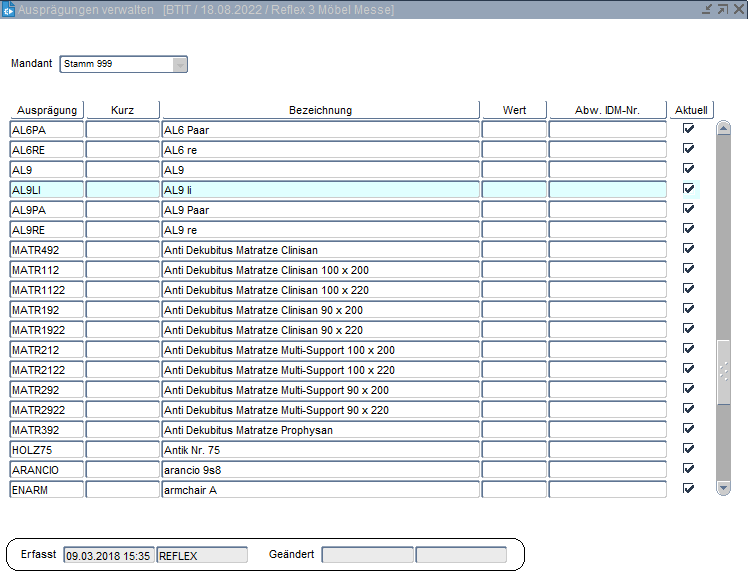
Task: Toggle Aktuell checkbox for ENARM armchair A
Action: [x=688, y=489]
